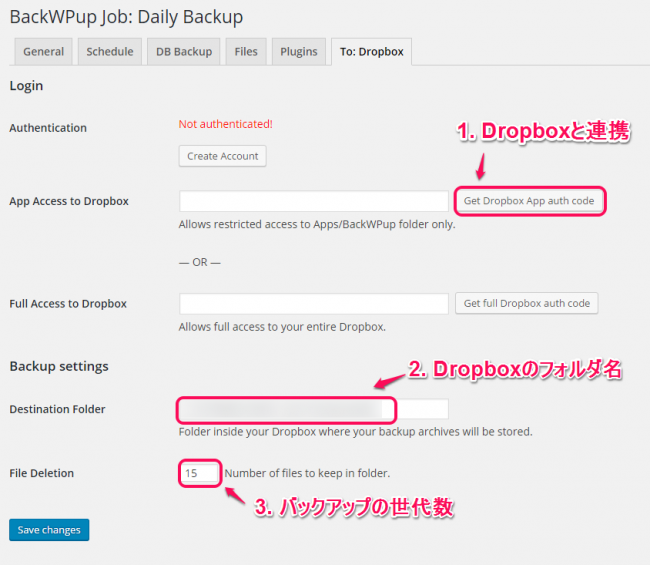The width and height of the screenshot is (650, 565).
Task: Click the 'Backup settings' heading
Action: pos(59,366)
